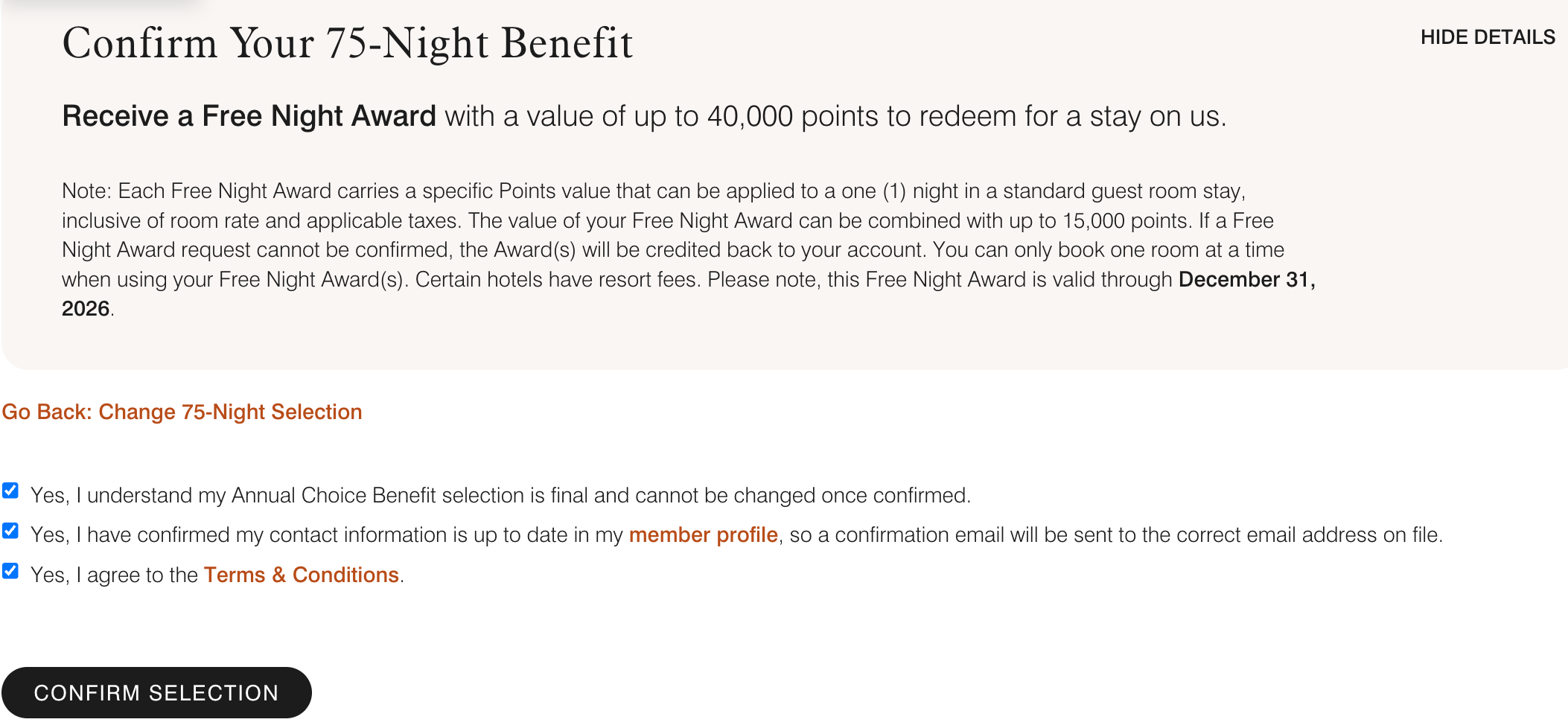The width and height of the screenshot is (1568, 728).
Task: Click the 'Note:' word starting the paragraph
Action: 86,191
